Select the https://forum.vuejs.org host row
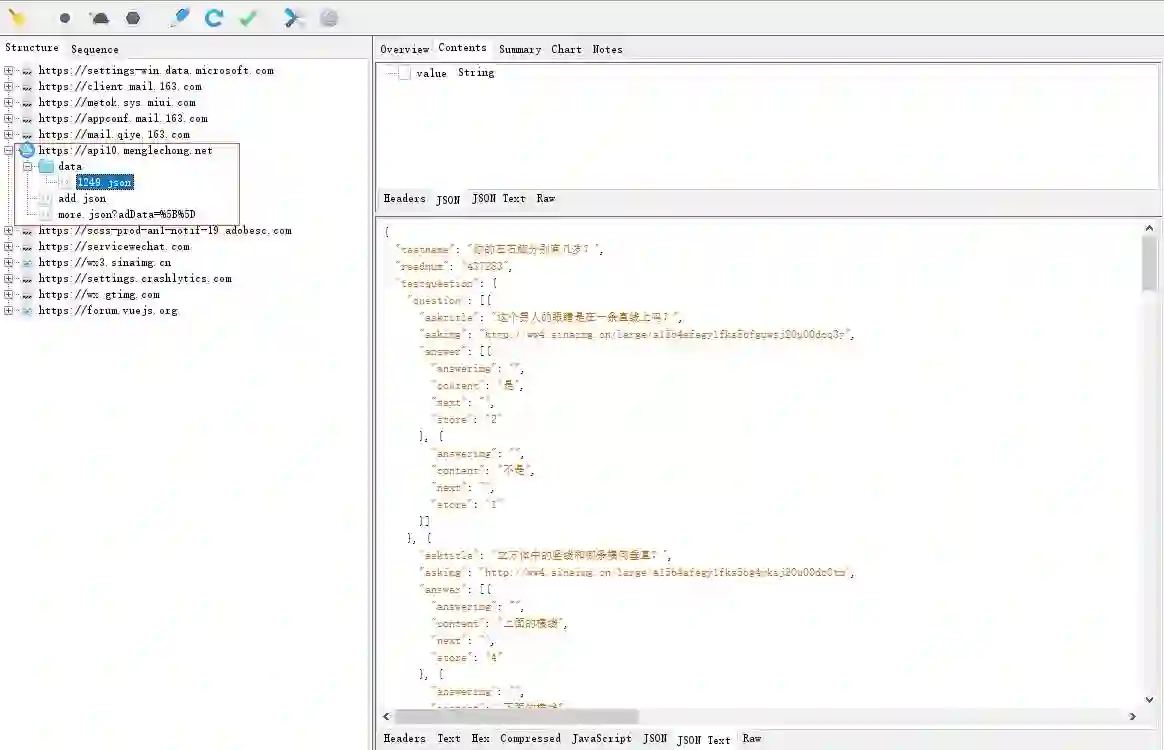 [x=108, y=311]
